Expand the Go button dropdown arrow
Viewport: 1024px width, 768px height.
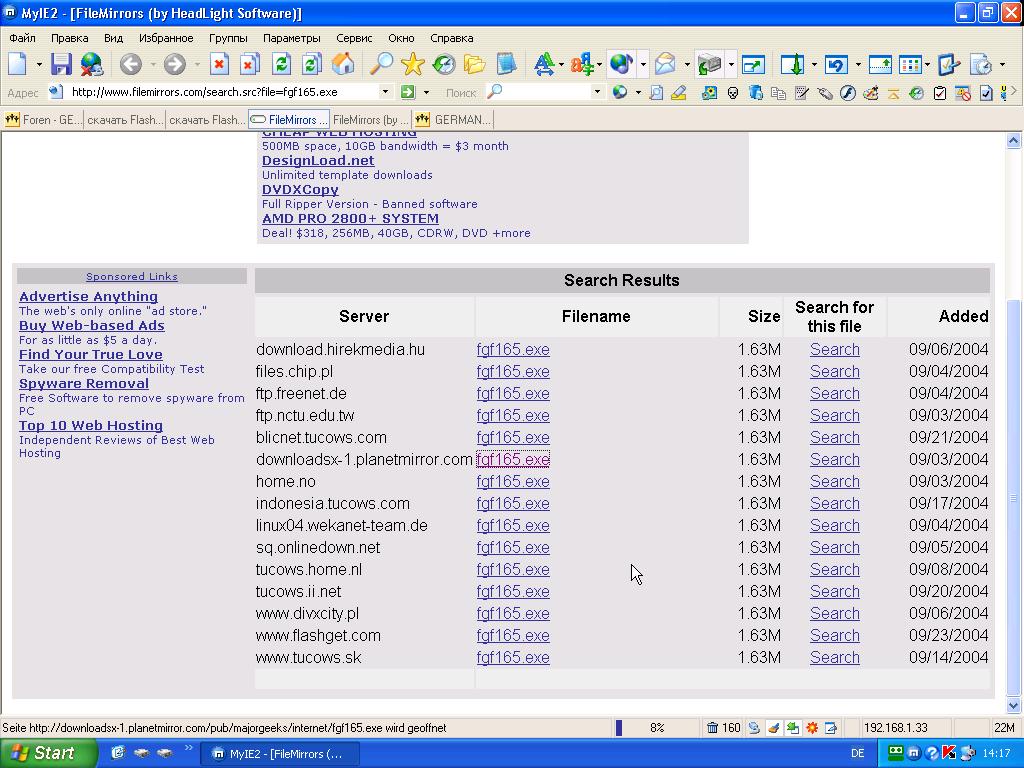pyautogui.click(x=426, y=93)
